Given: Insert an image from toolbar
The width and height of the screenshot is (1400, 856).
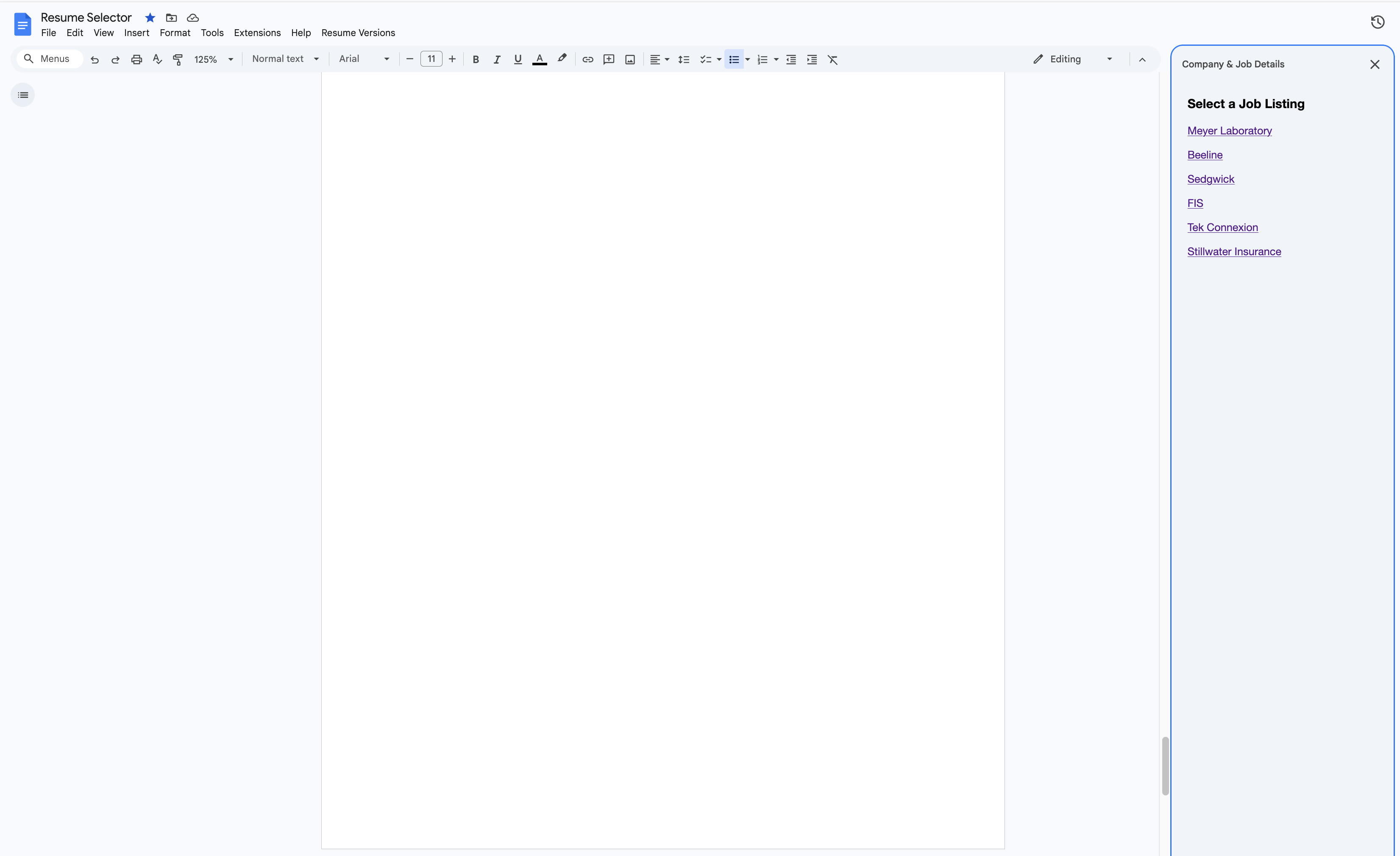Looking at the screenshot, I should (x=630, y=59).
